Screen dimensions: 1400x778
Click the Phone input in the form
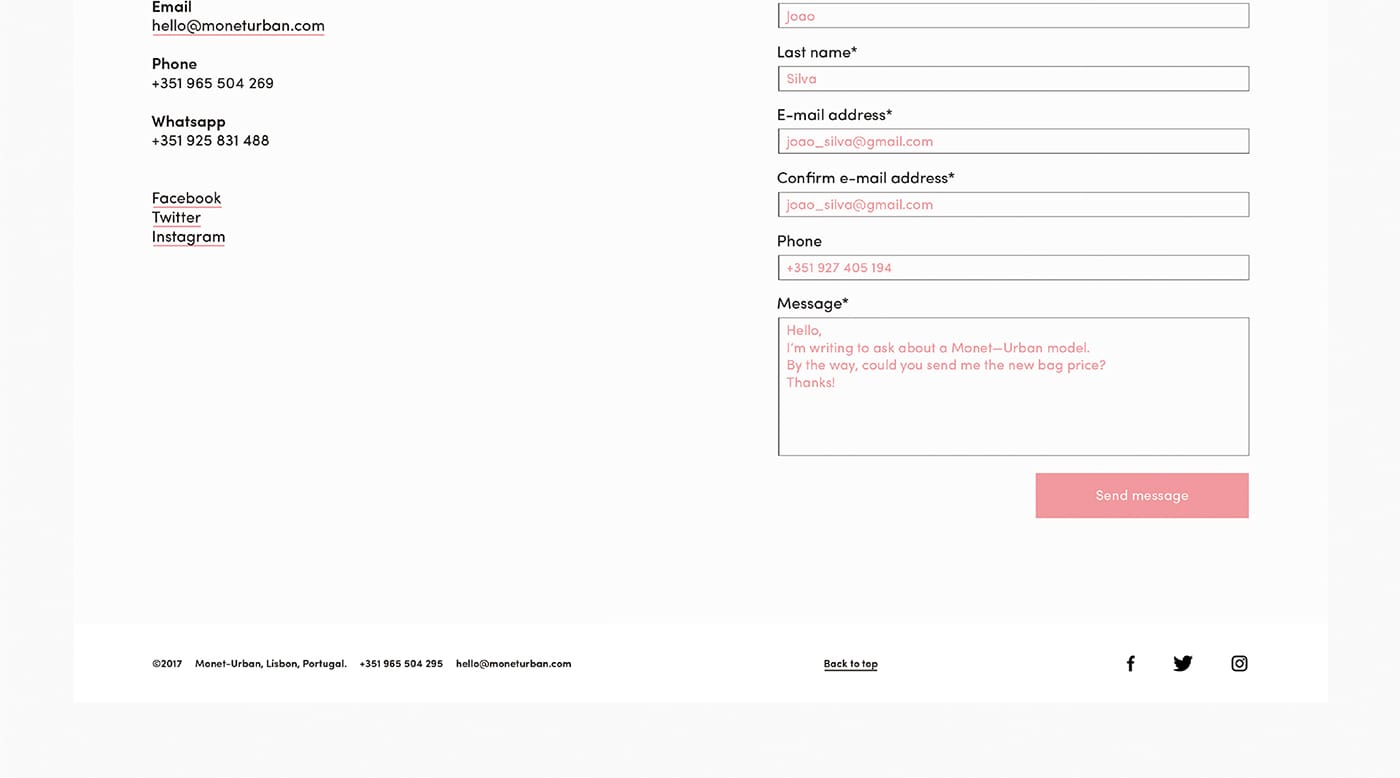coord(1012,267)
